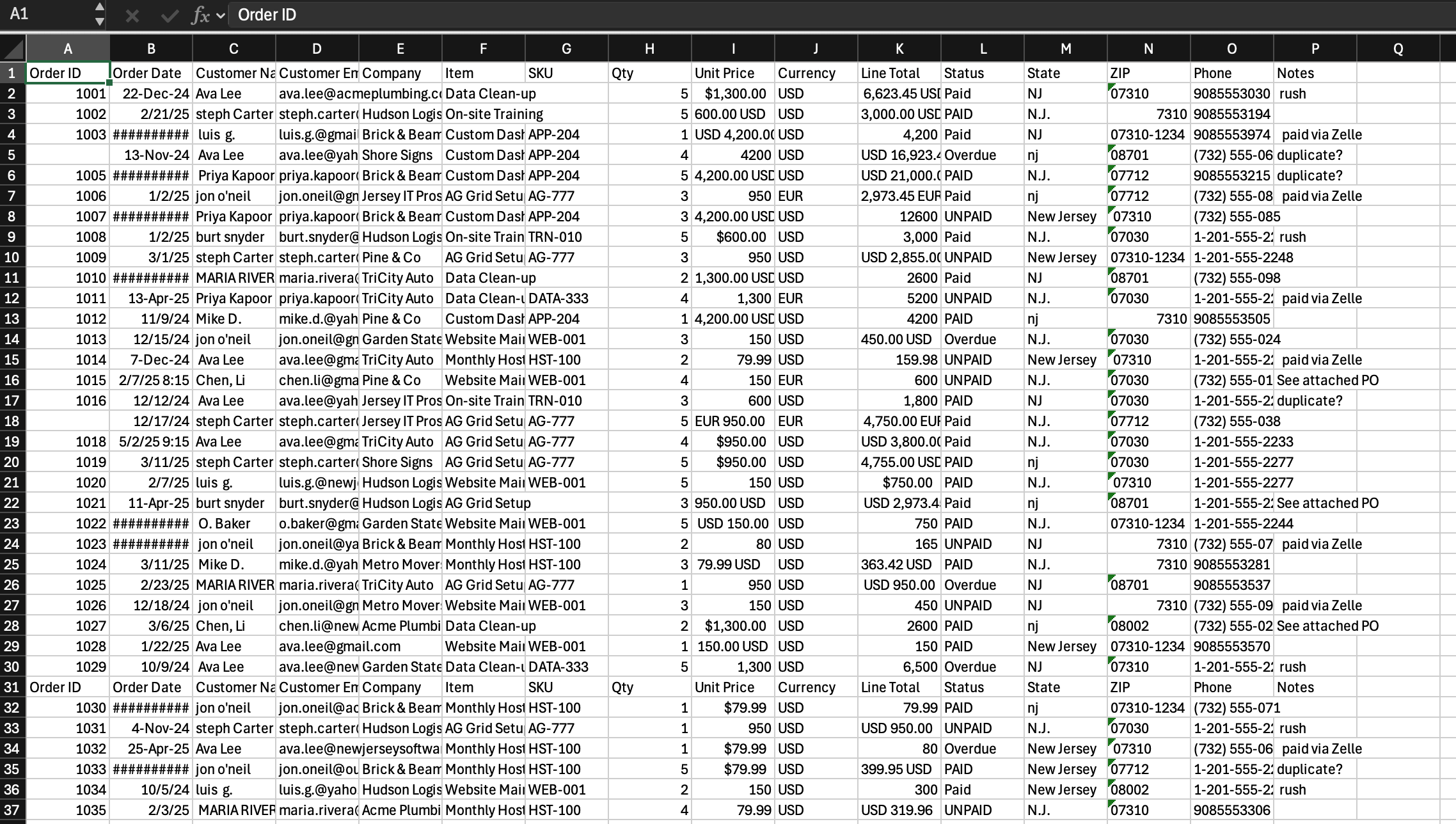
Task: Click phone cell 9085553306
Action: pyautogui.click(x=1232, y=810)
